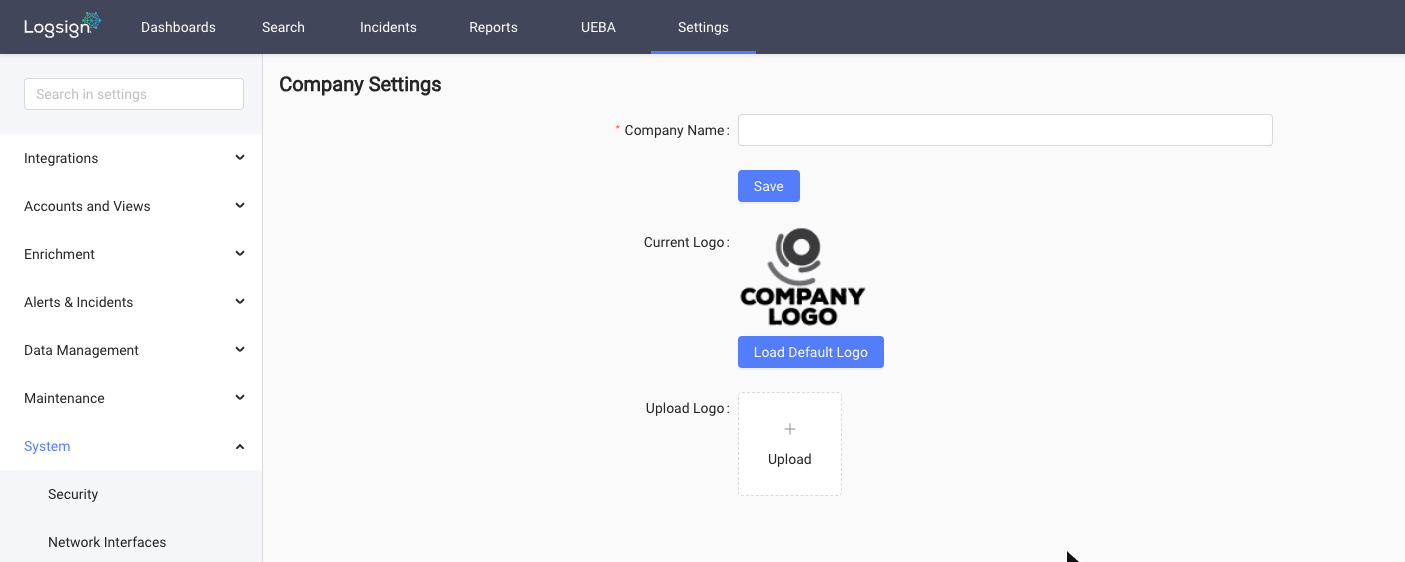Save the company settings

(x=769, y=186)
